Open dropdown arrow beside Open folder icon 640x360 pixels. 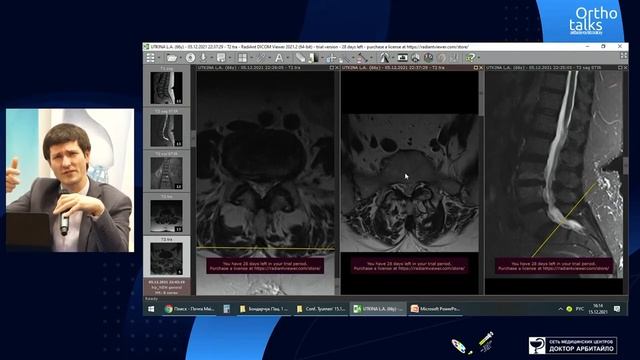pos(181,58)
